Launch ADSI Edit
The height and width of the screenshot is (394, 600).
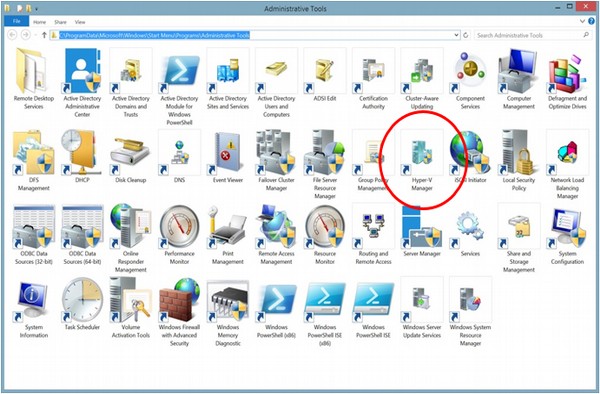[324, 75]
